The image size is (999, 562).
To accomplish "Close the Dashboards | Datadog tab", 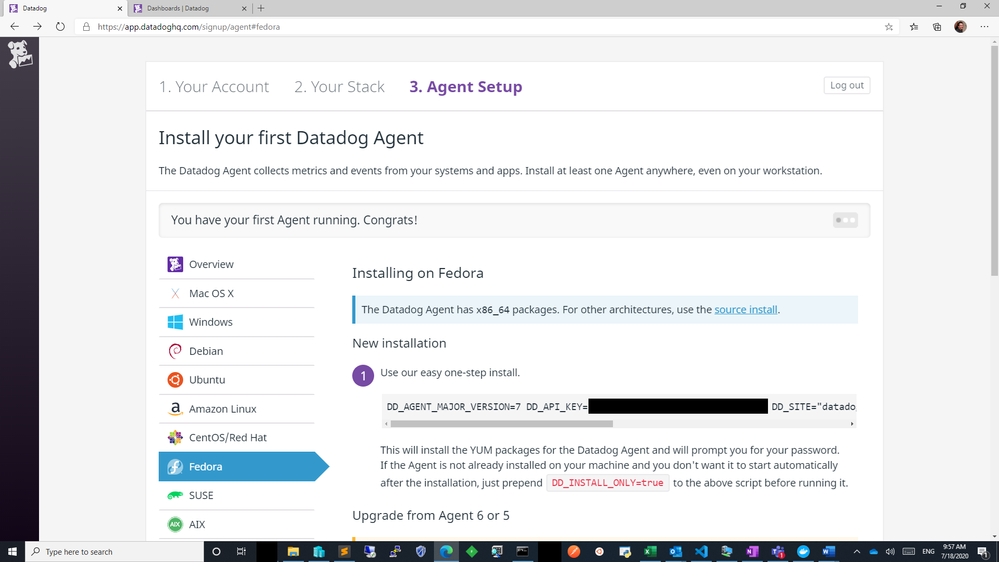I will click(244, 8).
